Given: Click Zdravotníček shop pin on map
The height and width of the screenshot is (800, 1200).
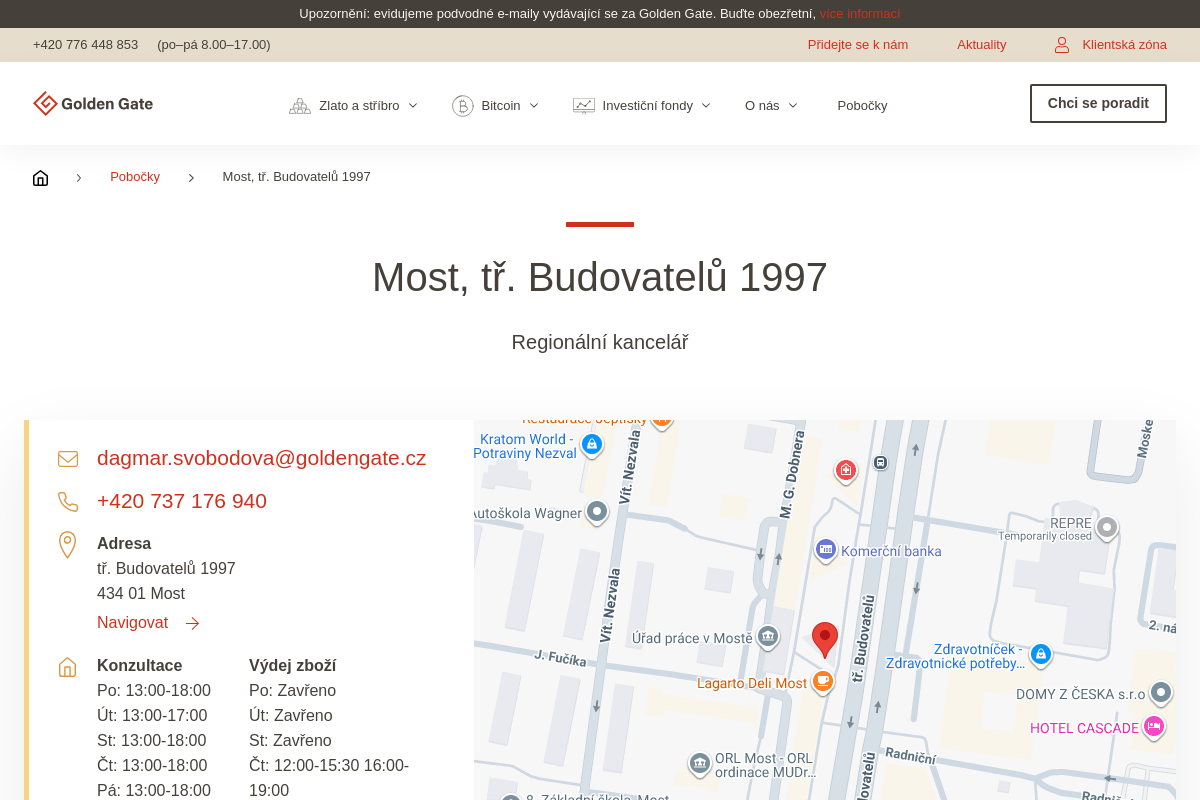Looking at the screenshot, I should tap(1041, 655).
